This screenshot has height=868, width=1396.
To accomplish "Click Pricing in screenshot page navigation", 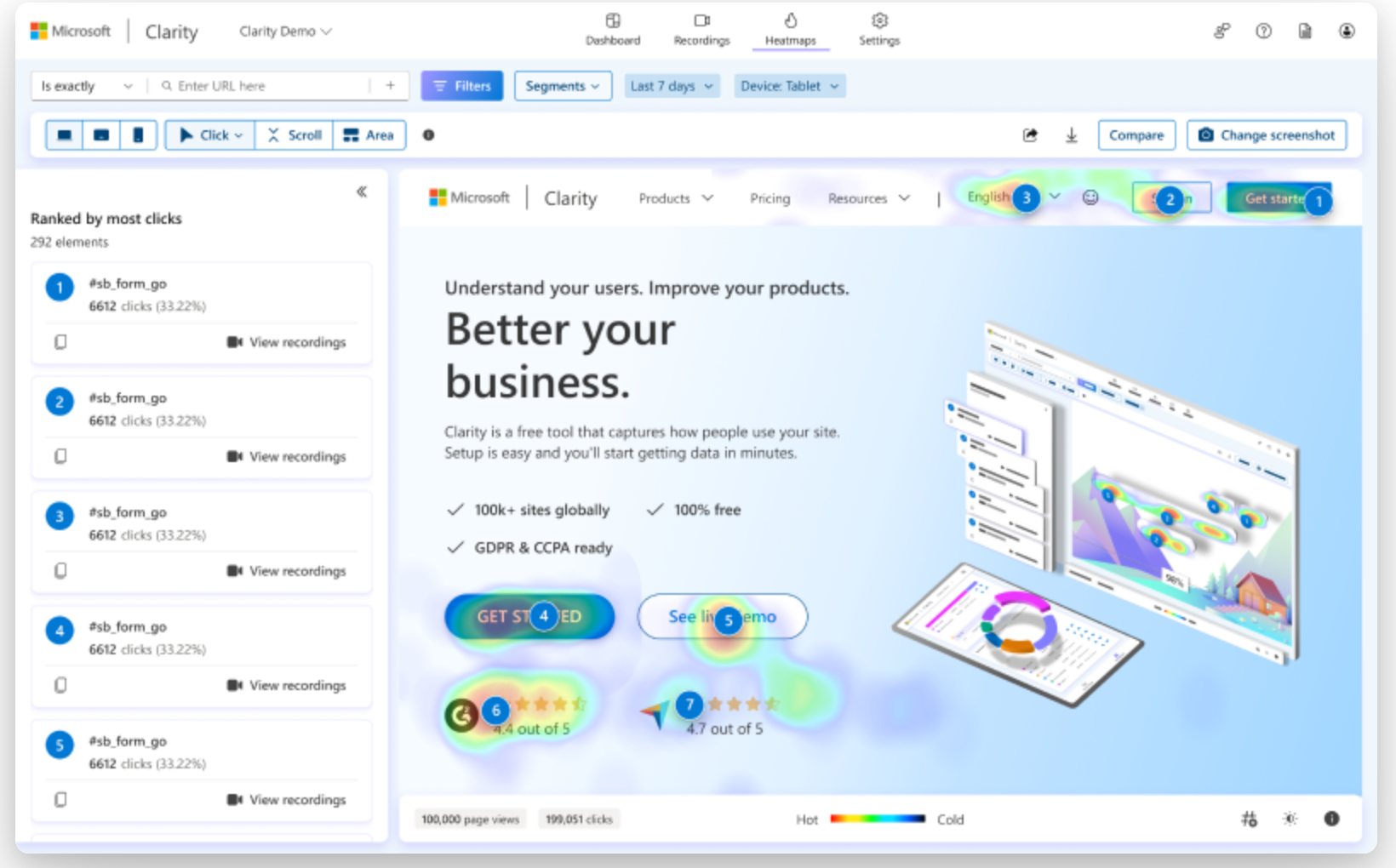I will (770, 198).
